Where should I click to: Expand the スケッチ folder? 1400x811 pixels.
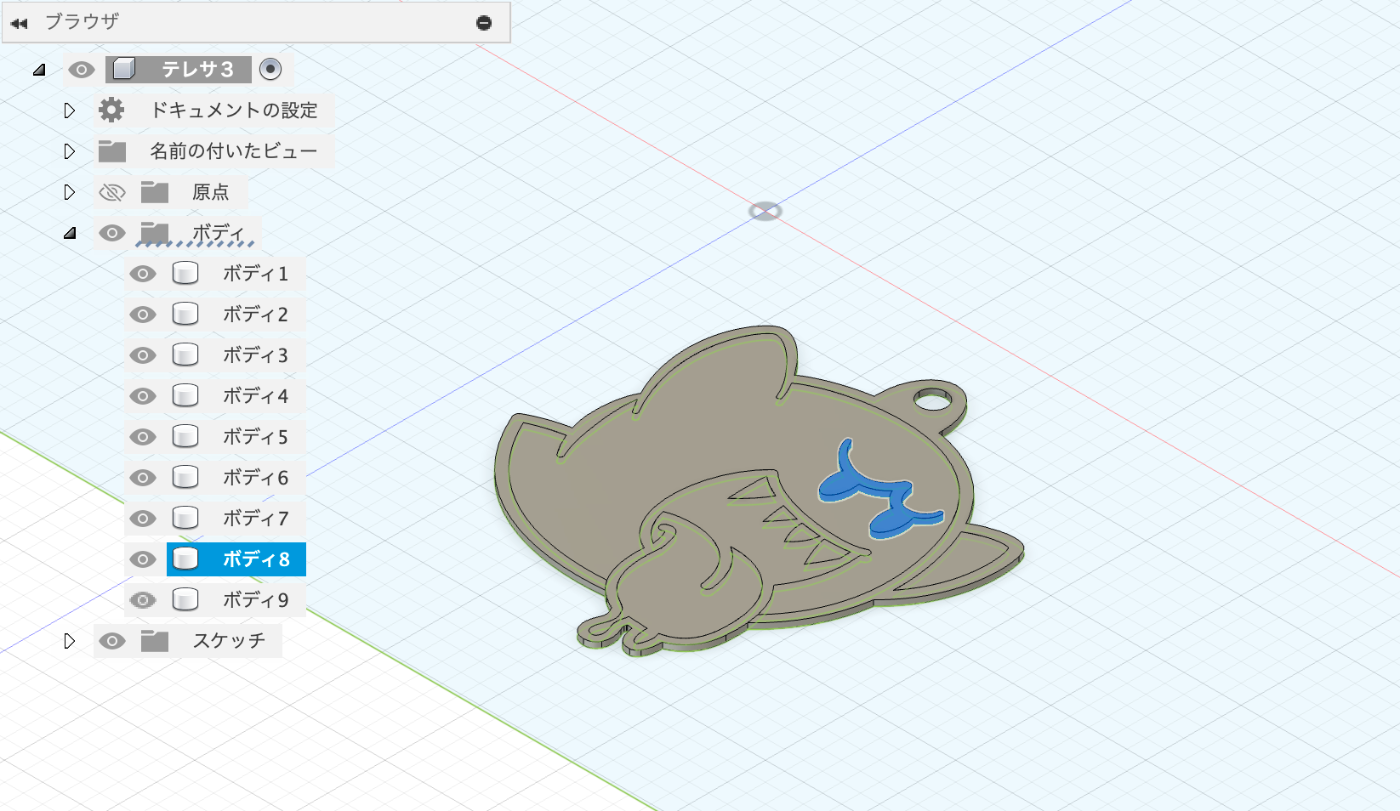69,641
